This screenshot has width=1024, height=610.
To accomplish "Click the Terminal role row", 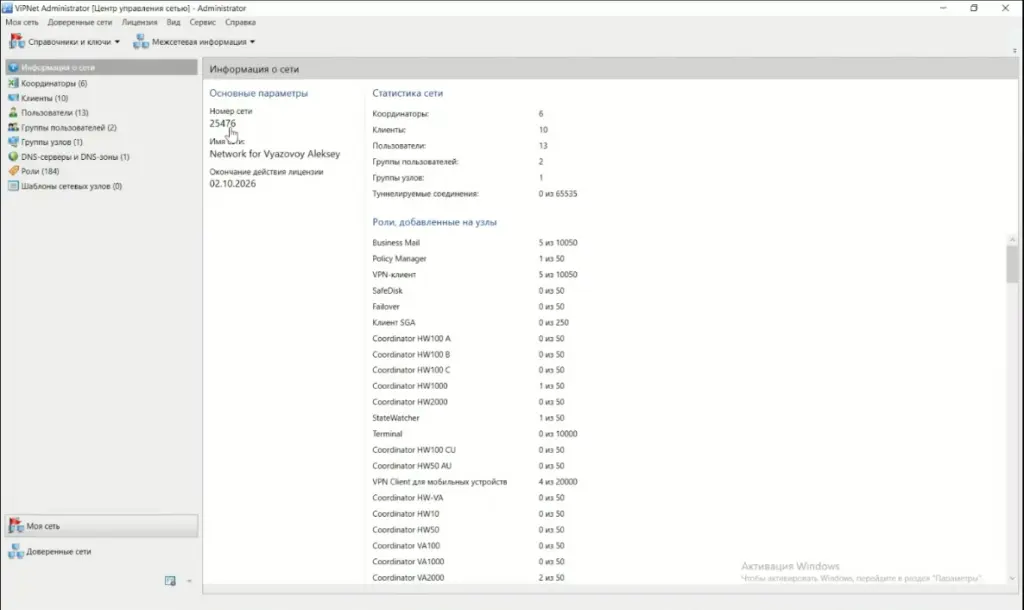I will coord(475,434).
